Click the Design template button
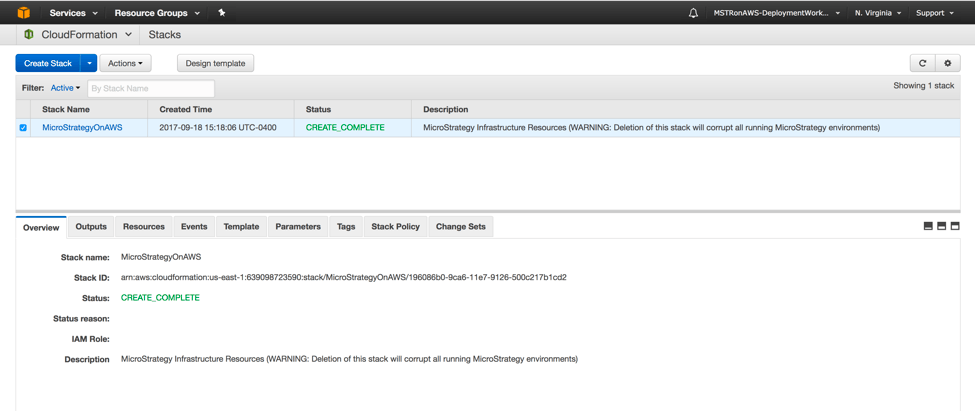Image resolution: width=975 pixels, height=411 pixels. tap(215, 63)
